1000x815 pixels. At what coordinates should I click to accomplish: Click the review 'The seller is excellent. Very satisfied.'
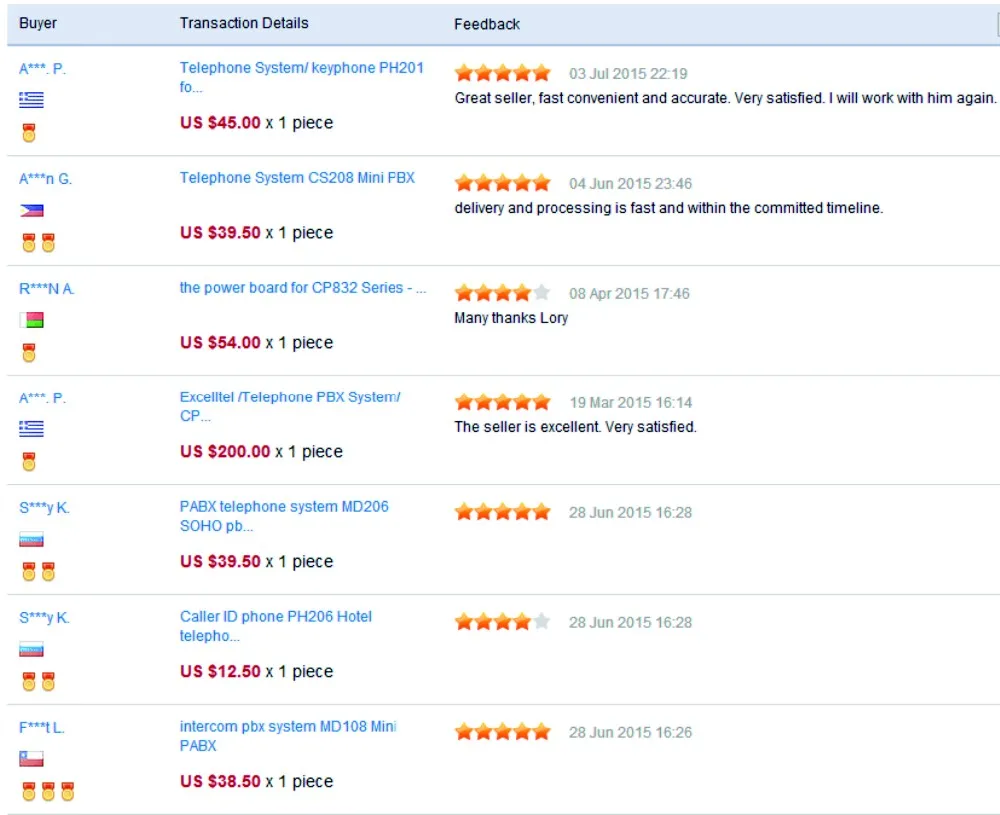[x=575, y=427]
